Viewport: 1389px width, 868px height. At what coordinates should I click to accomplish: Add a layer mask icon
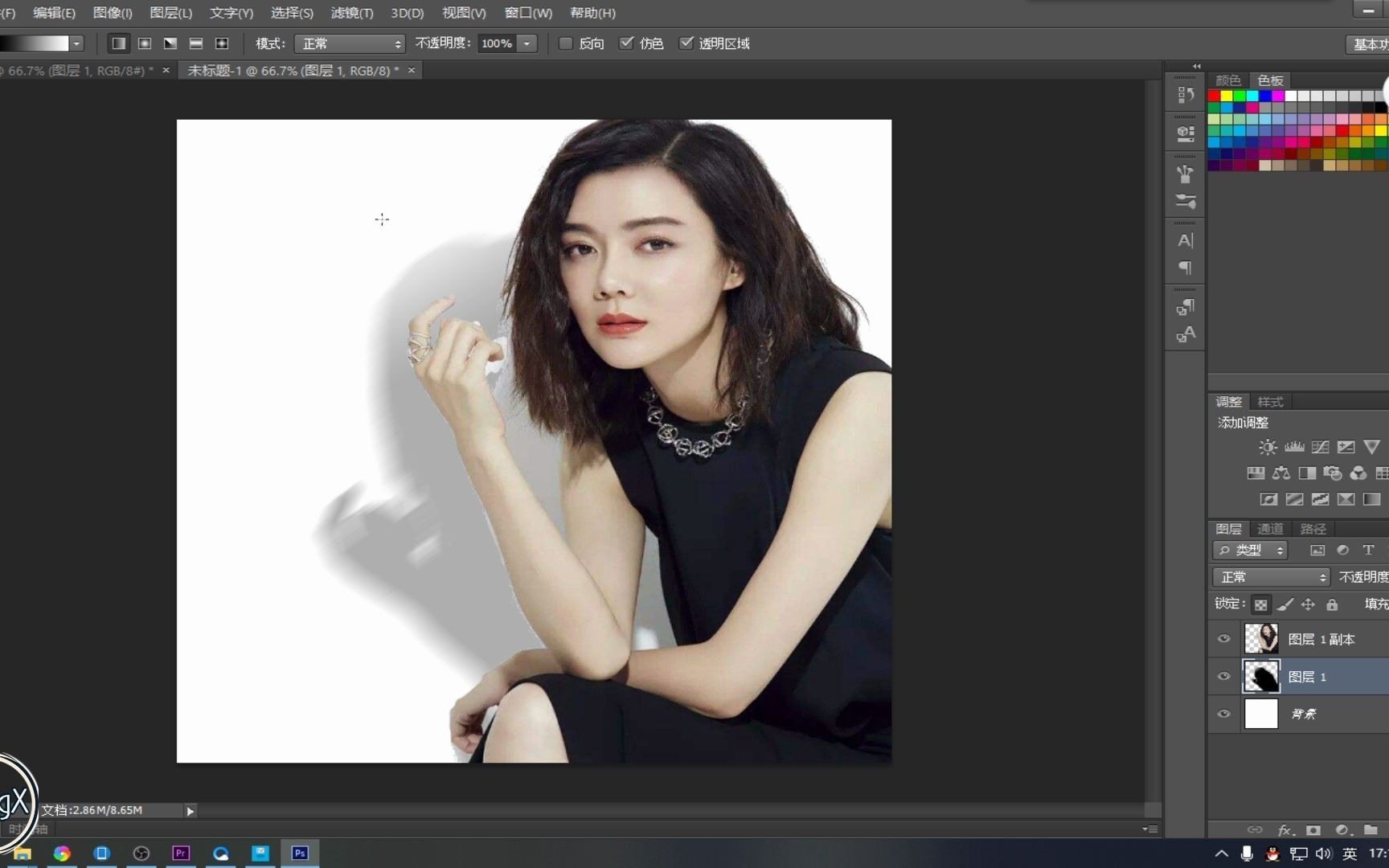tap(1313, 830)
